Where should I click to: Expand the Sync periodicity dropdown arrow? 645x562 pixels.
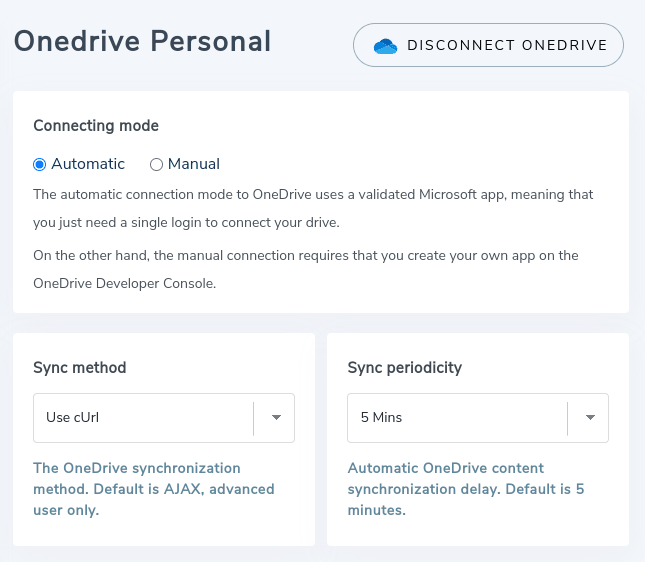(590, 417)
